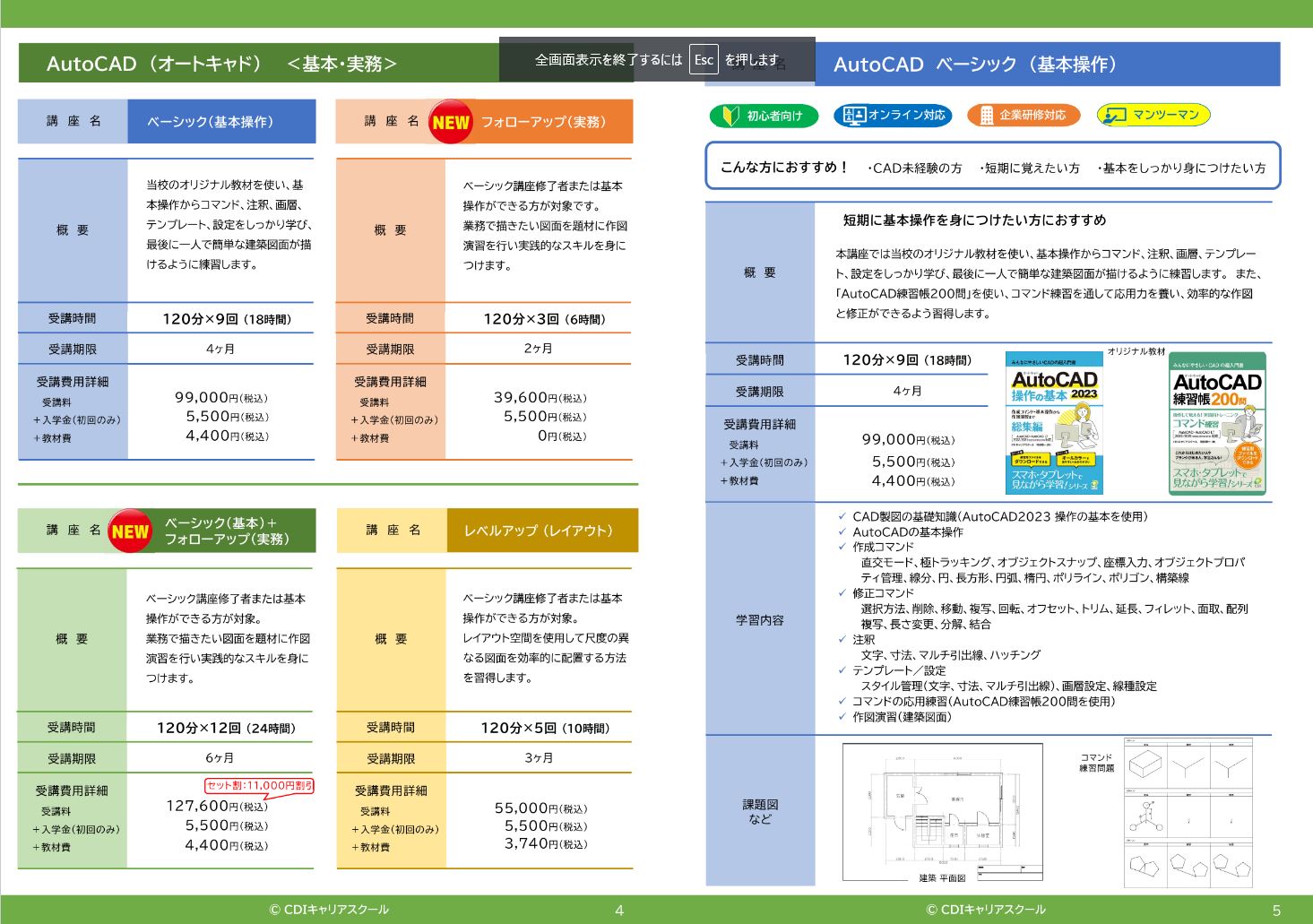This screenshot has height=924, width=1313.
Task: Click the 建築 平面図 floor plan drawing
Action: pos(943,814)
